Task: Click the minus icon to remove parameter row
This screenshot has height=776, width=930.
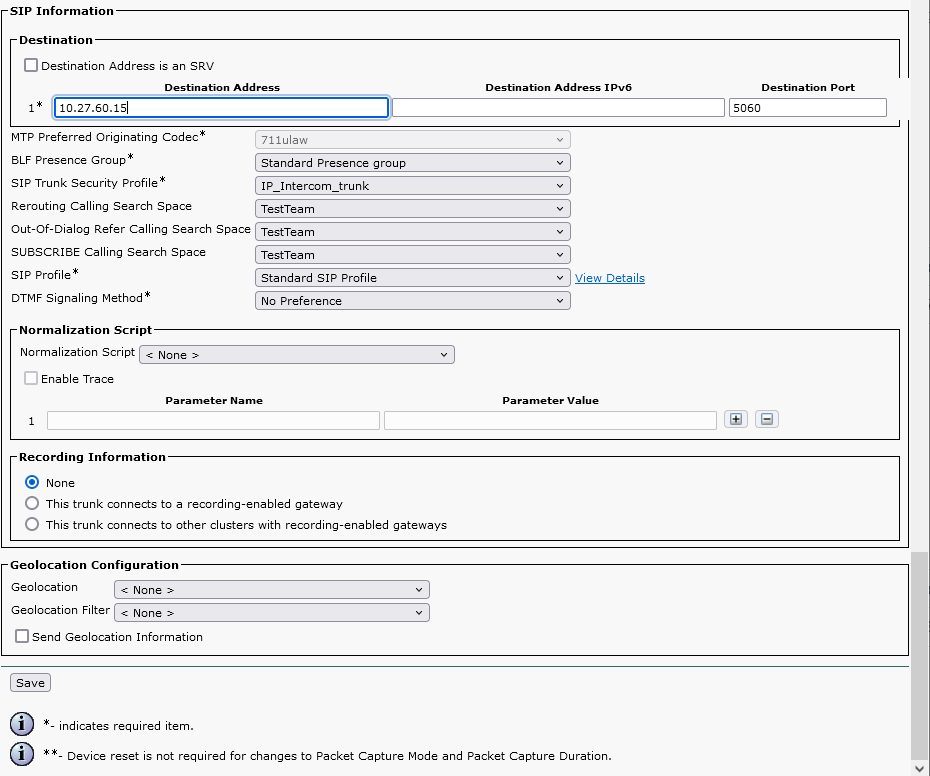Action: (x=766, y=420)
